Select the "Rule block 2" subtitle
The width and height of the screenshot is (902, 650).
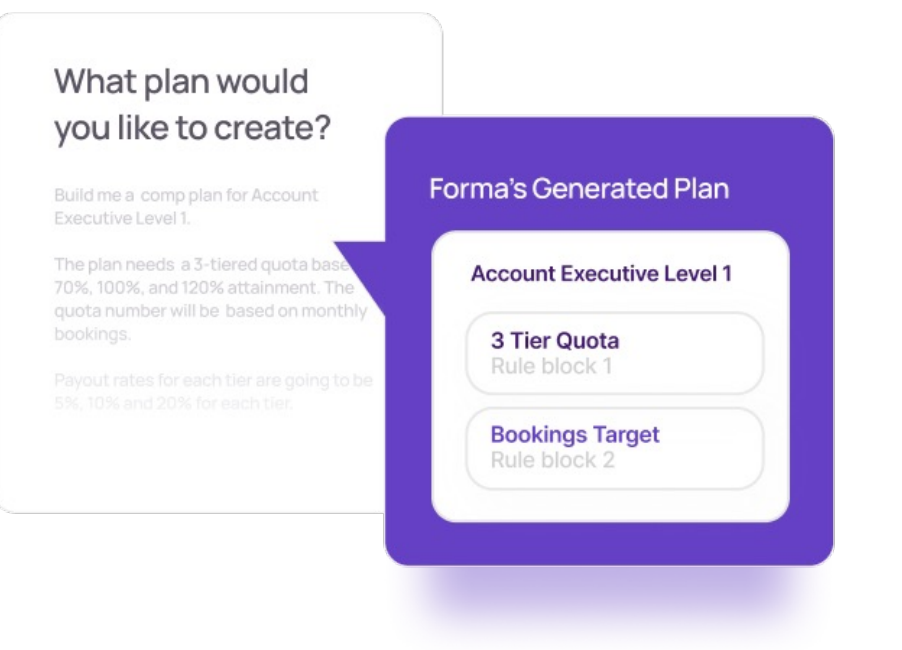(x=552, y=461)
